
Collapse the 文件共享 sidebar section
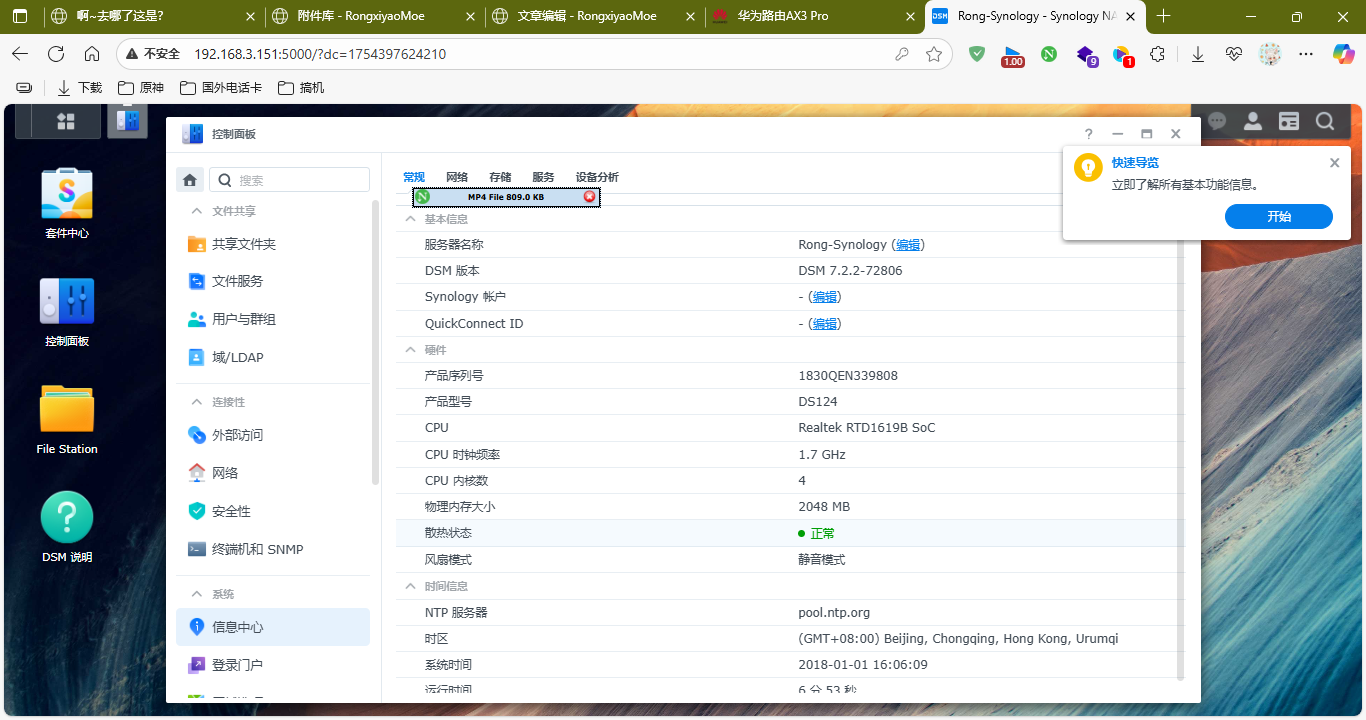(x=196, y=211)
